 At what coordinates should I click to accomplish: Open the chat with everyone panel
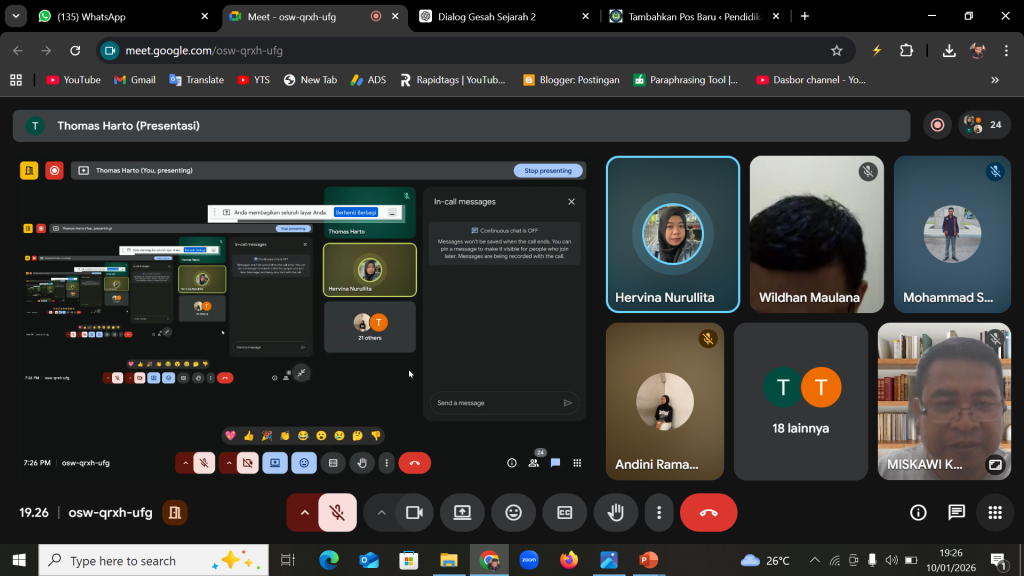[956, 513]
